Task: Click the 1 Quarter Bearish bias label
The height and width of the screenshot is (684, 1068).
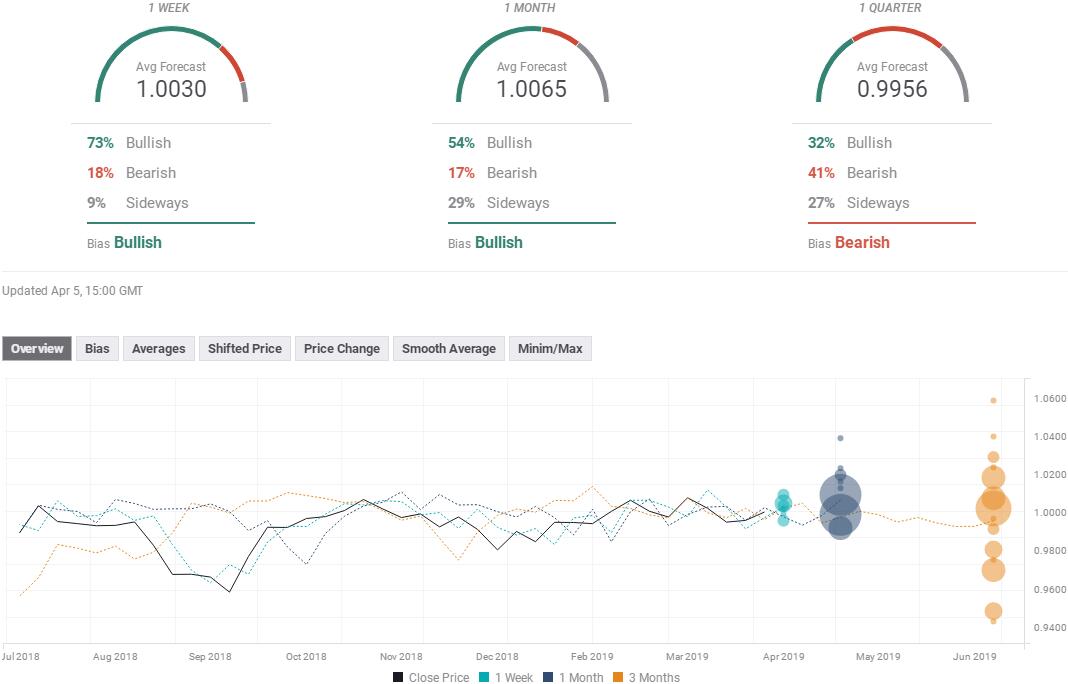Action: (862, 242)
